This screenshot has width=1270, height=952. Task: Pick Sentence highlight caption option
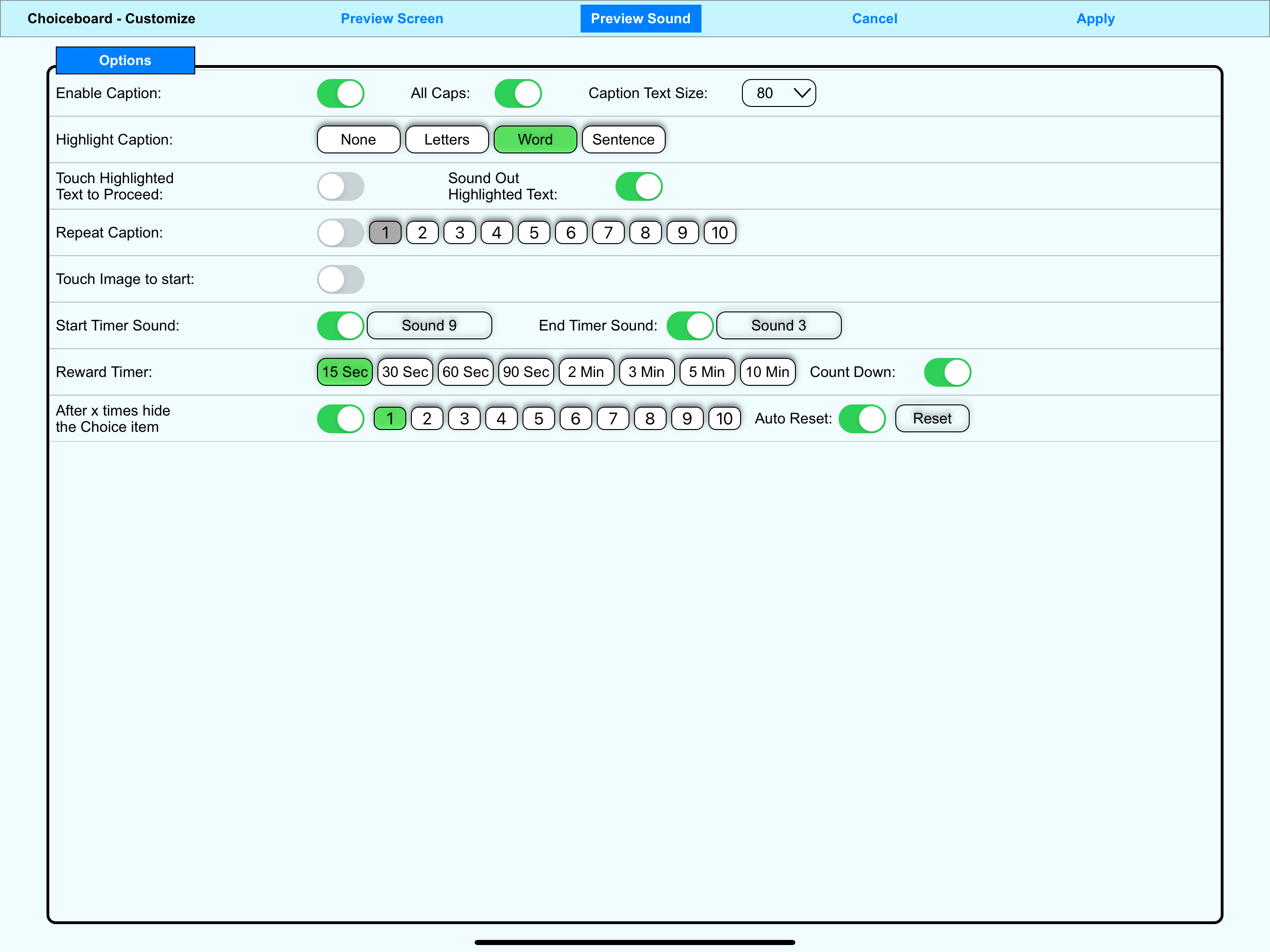coord(623,139)
